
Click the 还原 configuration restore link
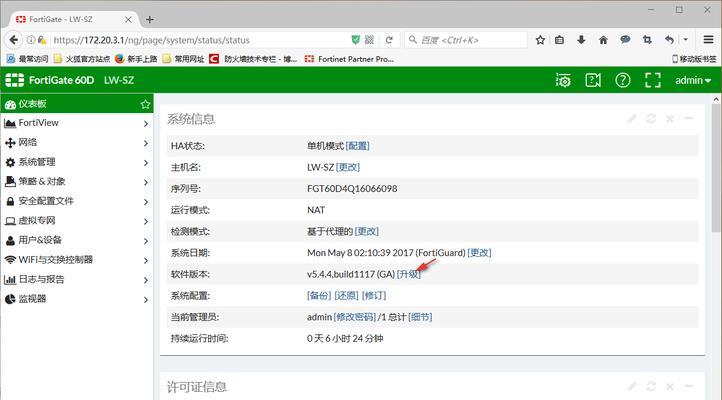coord(346,296)
